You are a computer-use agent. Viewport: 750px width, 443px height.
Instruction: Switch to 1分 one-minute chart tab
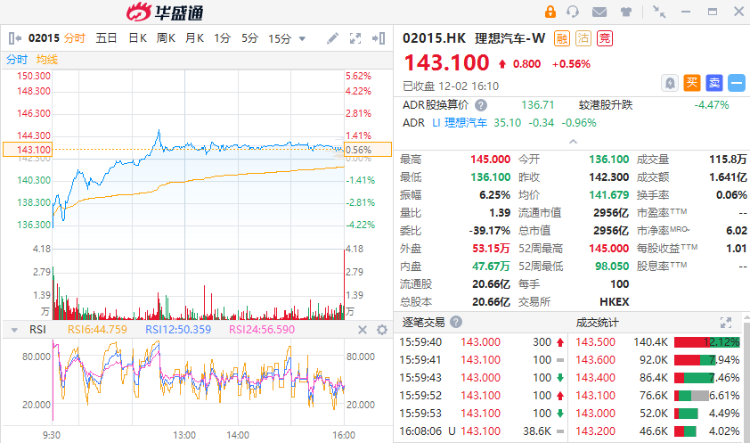pyautogui.click(x=222, y=38)
